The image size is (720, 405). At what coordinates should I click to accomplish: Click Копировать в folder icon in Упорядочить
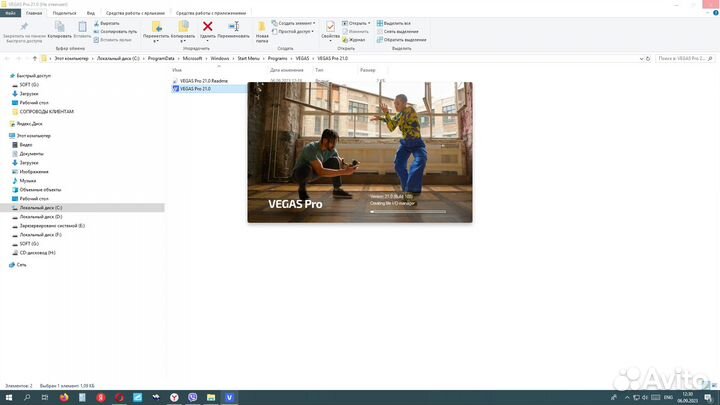pyautogui.click(x=183, y=27)
